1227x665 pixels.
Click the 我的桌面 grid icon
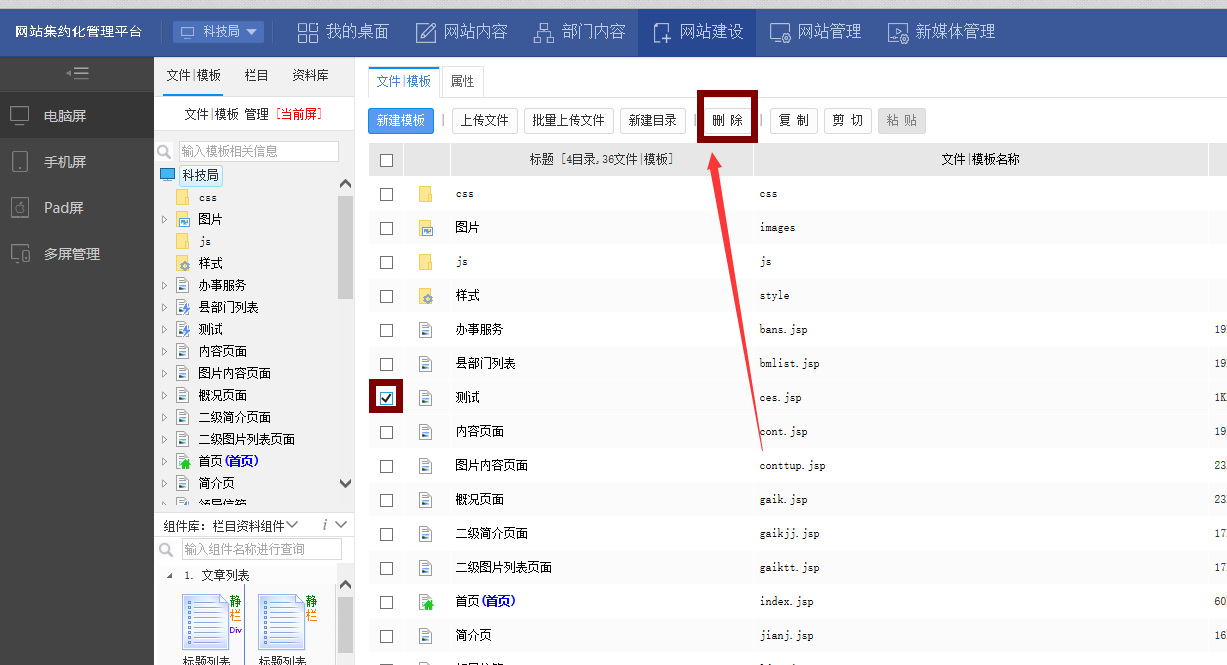[308, 32]
